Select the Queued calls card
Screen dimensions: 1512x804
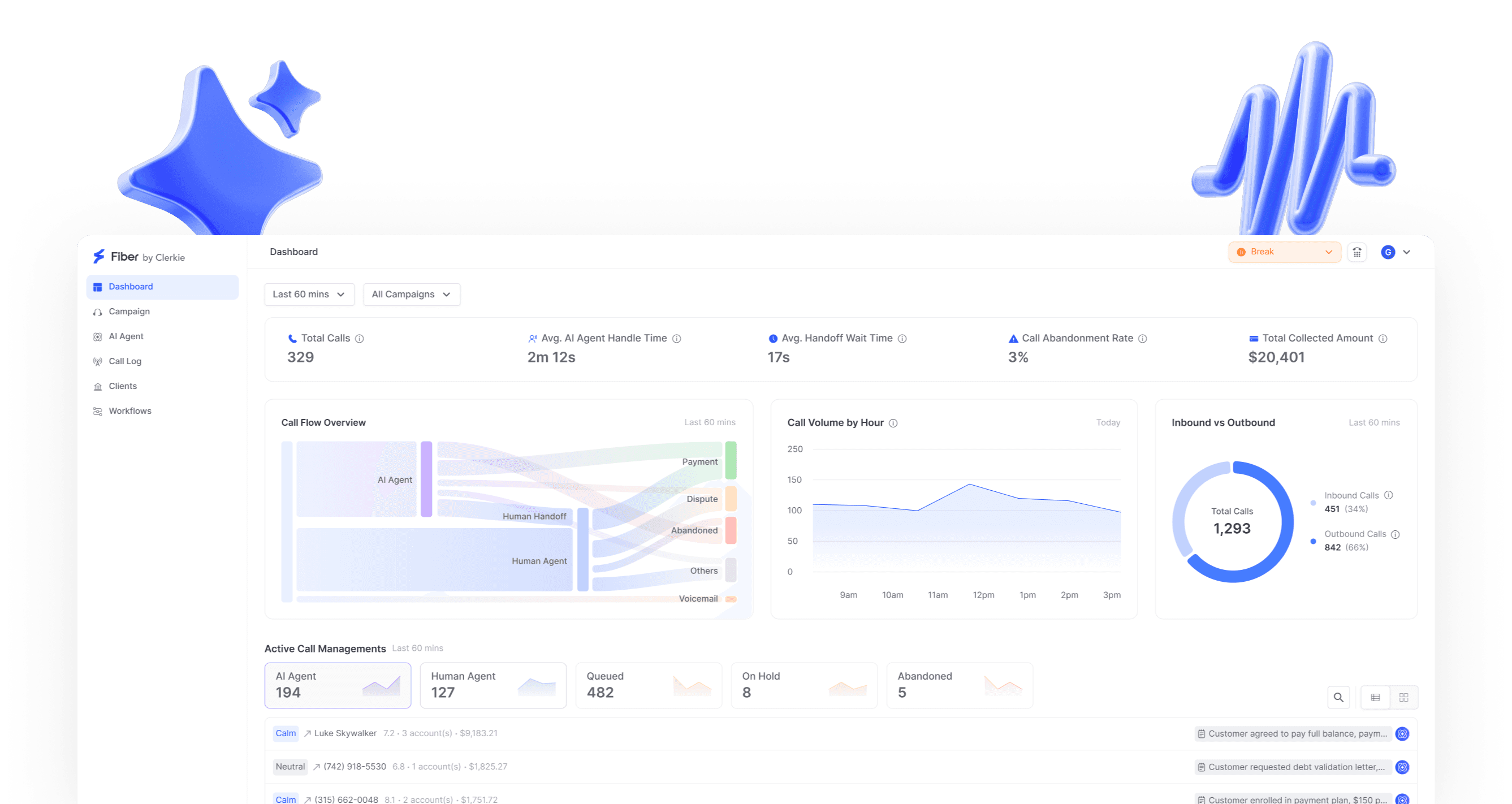click(648, 685)
